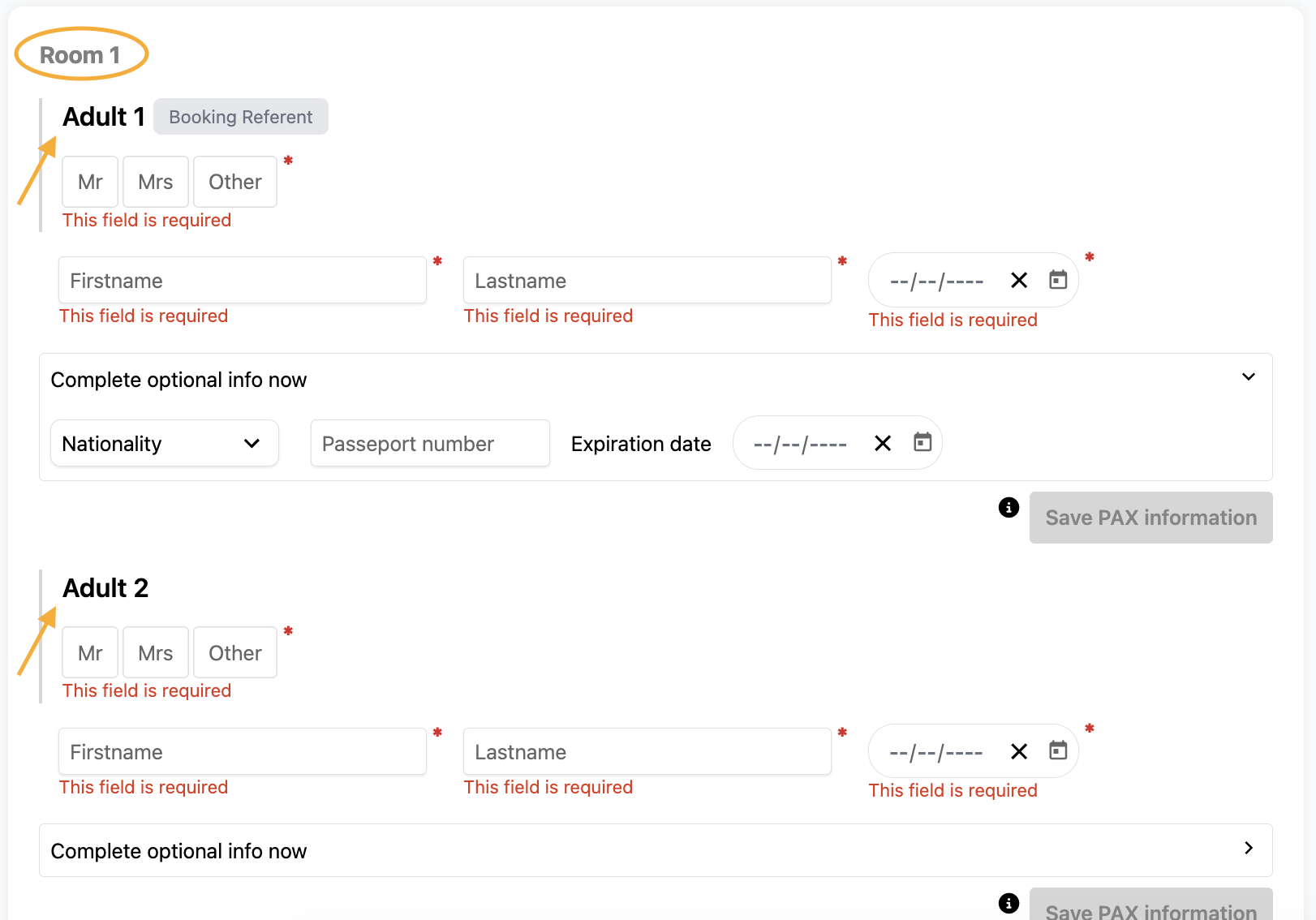The image size is (1316, 920).
Task: Select Other title for Adult 2
Action: click(x=234, y=653)
